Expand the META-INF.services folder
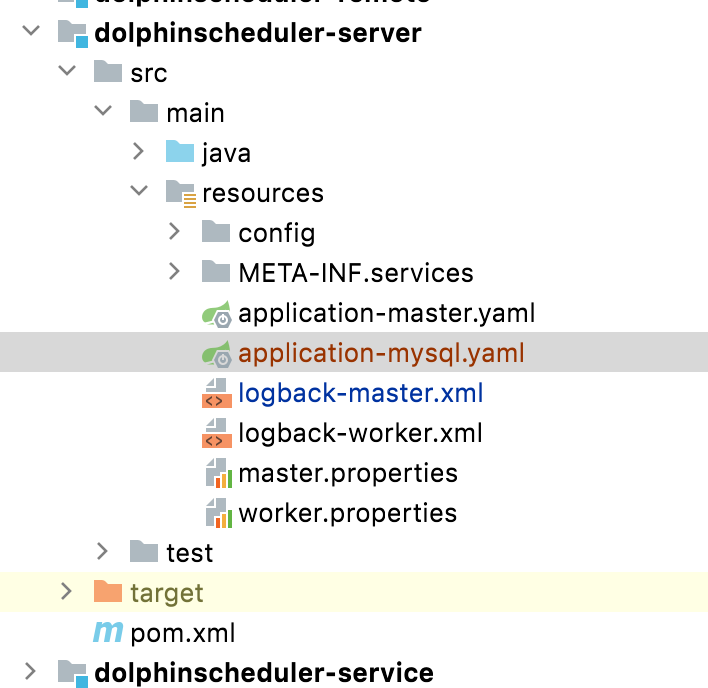The width and height of the screenshot is (708, 688). point(175,273)
